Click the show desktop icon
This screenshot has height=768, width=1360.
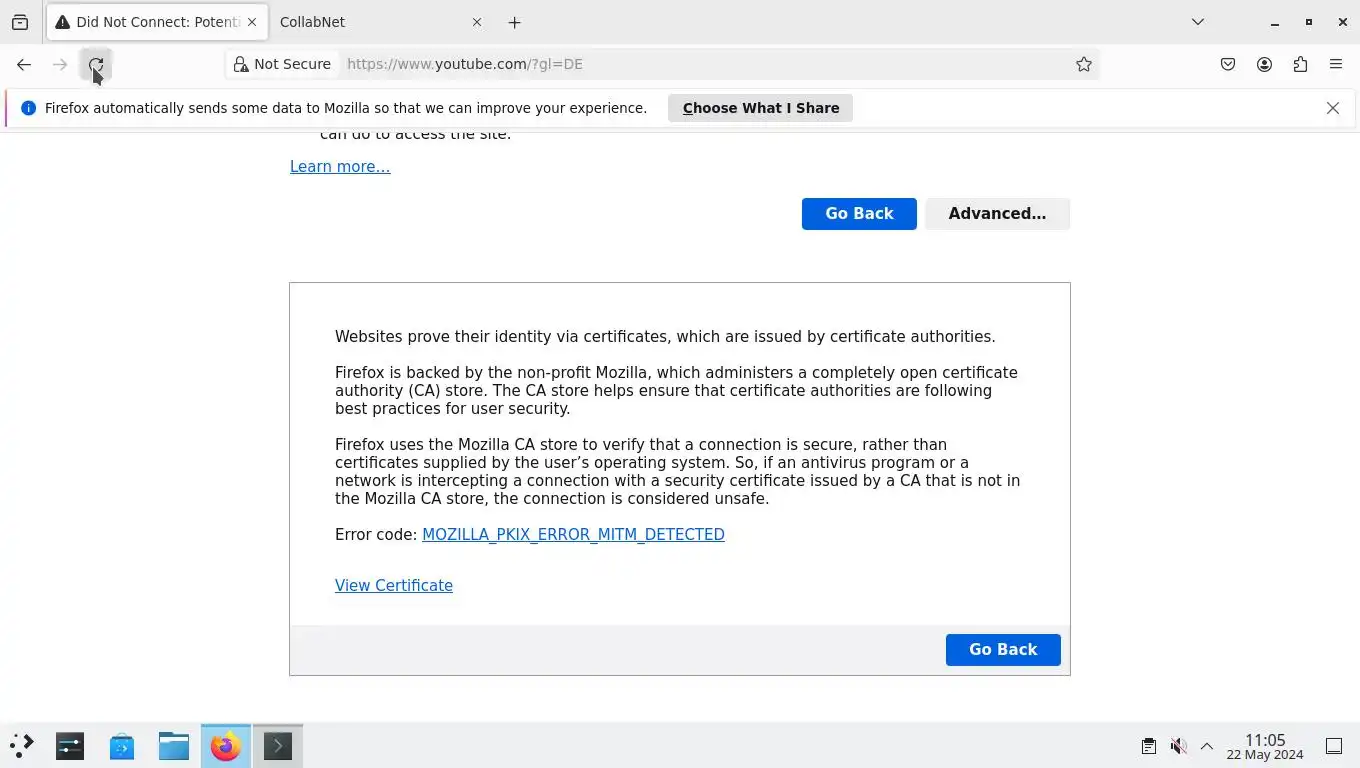click(1334, 746)
